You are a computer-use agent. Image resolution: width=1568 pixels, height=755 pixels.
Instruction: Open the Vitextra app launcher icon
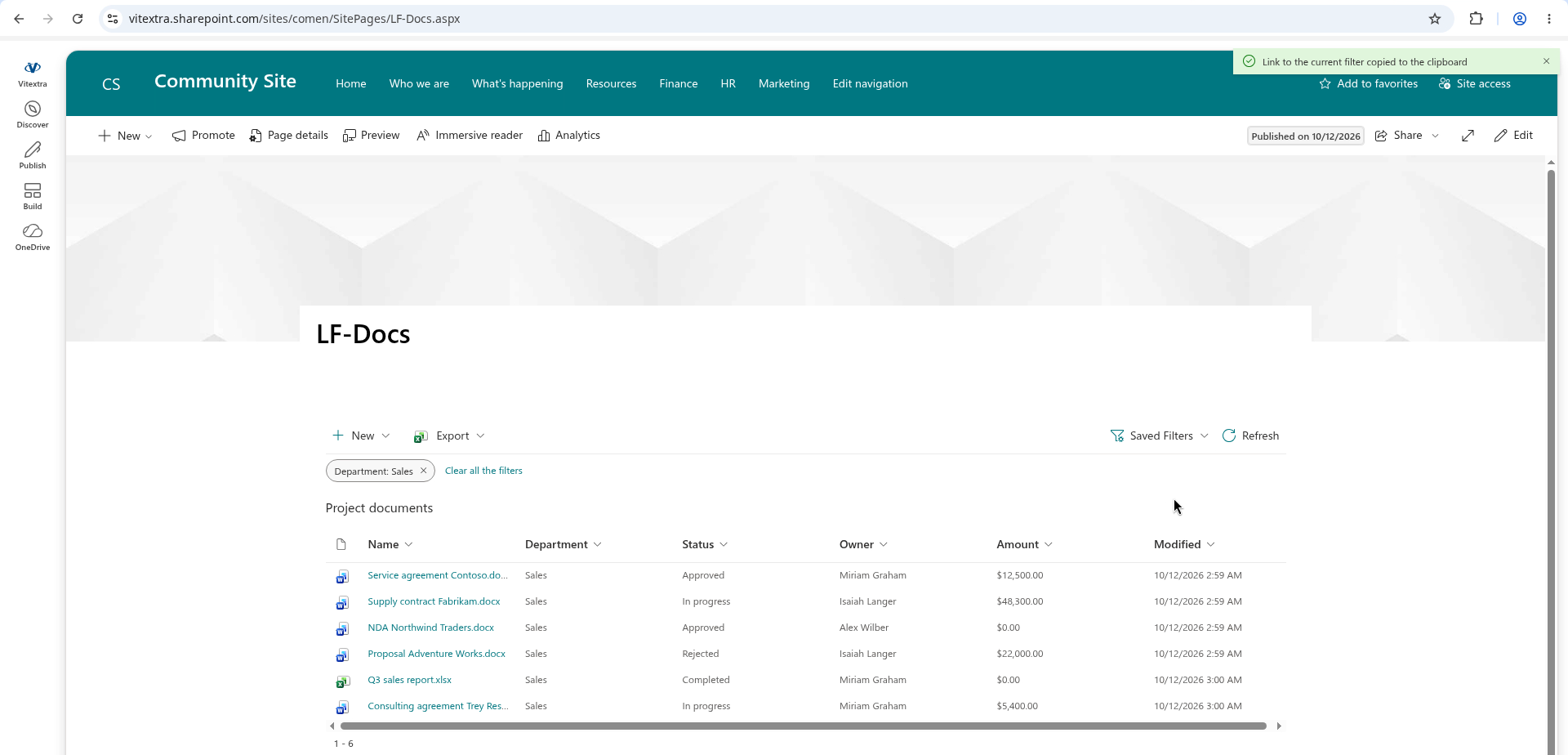tap(33, 73)
